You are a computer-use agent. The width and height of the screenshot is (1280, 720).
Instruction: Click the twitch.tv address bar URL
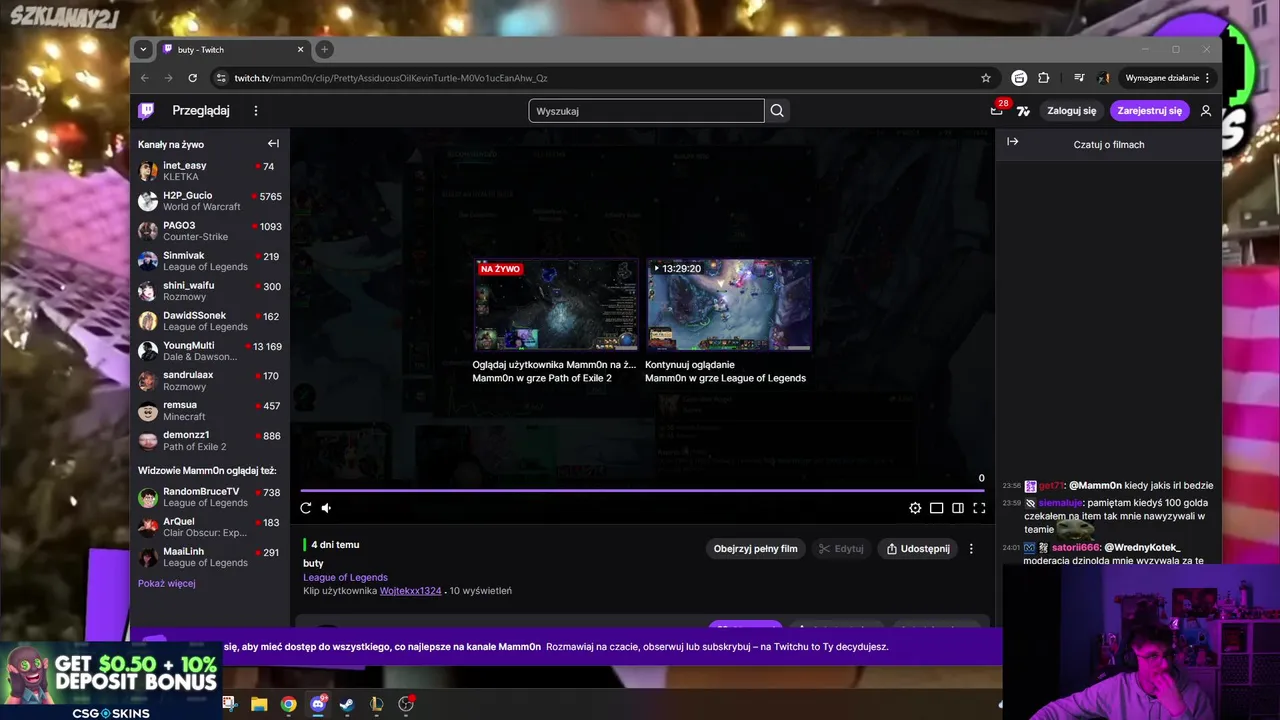(391, 78)
